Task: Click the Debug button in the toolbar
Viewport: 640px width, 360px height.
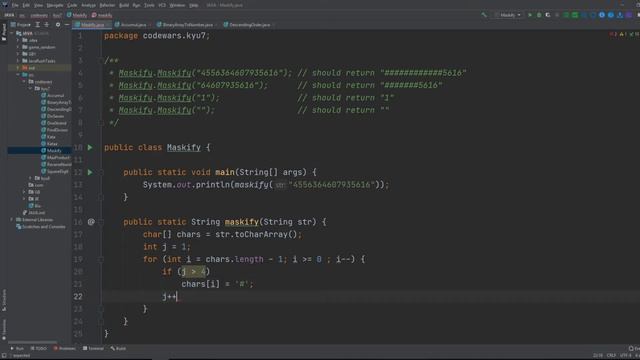Action: [539, 15]
